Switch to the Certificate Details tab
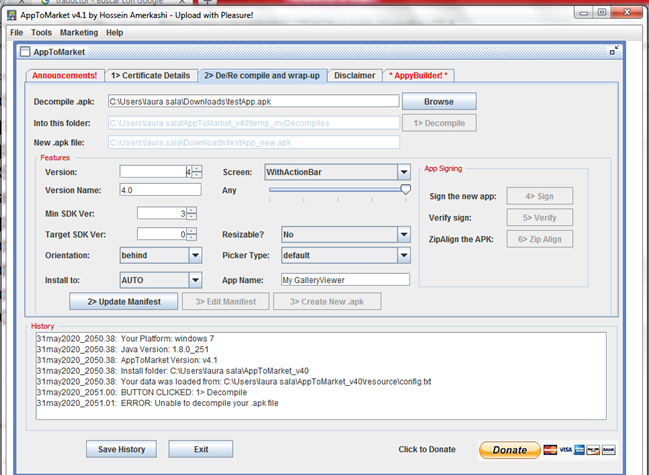Screen dimensions: 649x475 pos(150,75)
